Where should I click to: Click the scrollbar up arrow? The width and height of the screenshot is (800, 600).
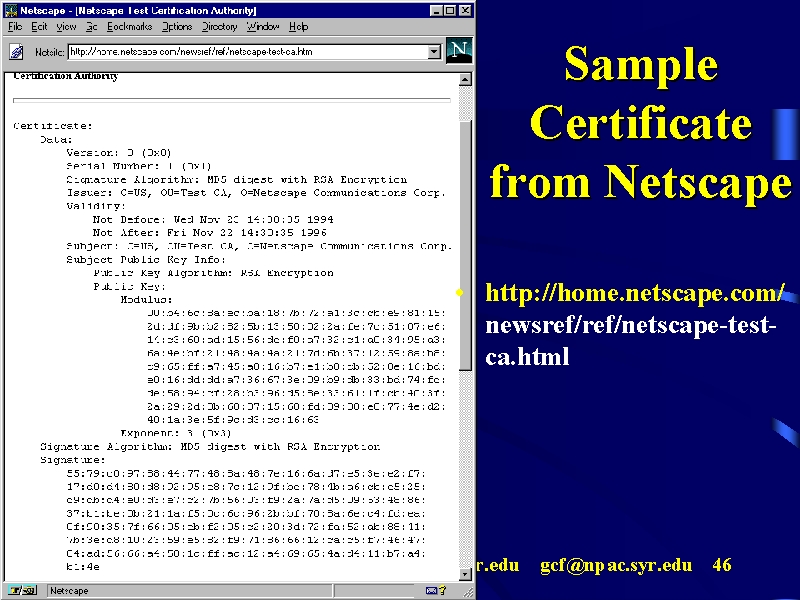[465, 80]
